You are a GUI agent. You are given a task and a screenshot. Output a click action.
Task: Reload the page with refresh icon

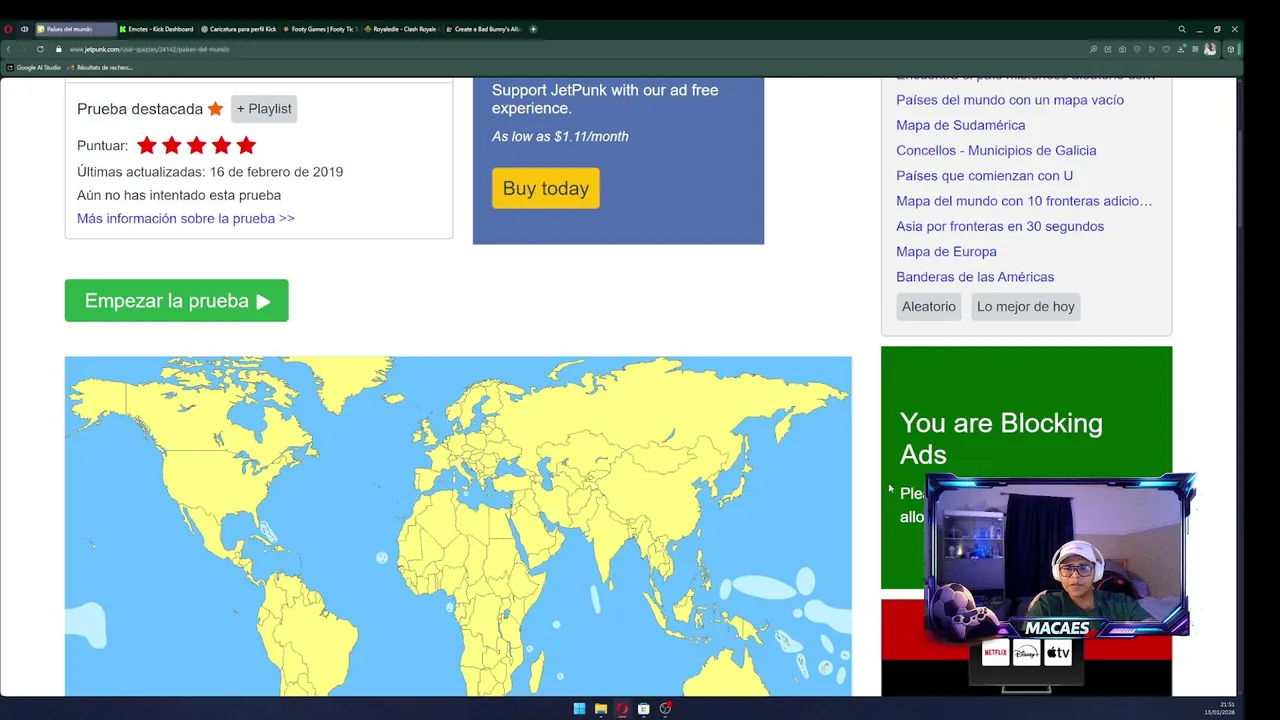(x=40, y=49)
